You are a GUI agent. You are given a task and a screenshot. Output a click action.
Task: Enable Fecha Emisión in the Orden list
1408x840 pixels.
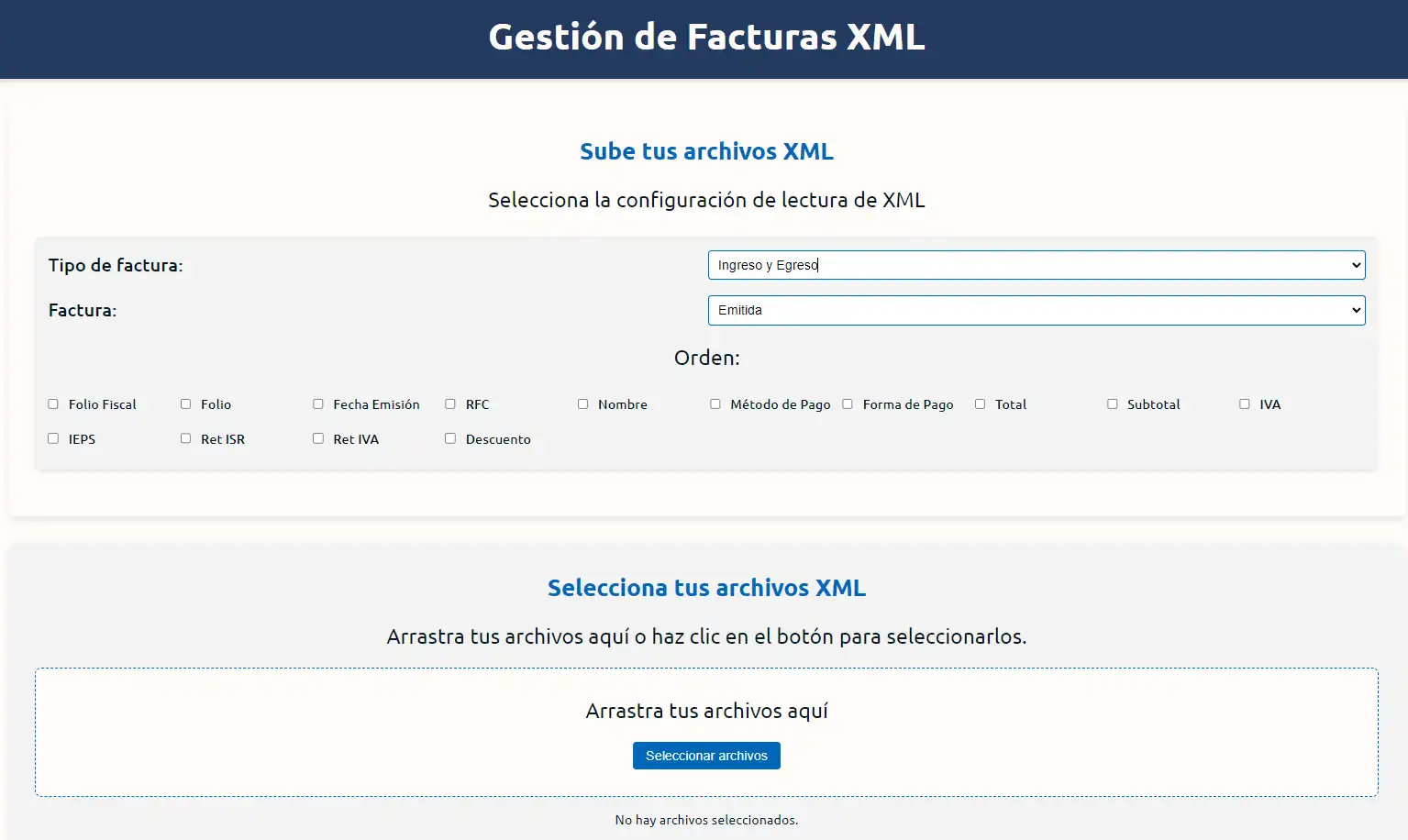pos(318,403)
